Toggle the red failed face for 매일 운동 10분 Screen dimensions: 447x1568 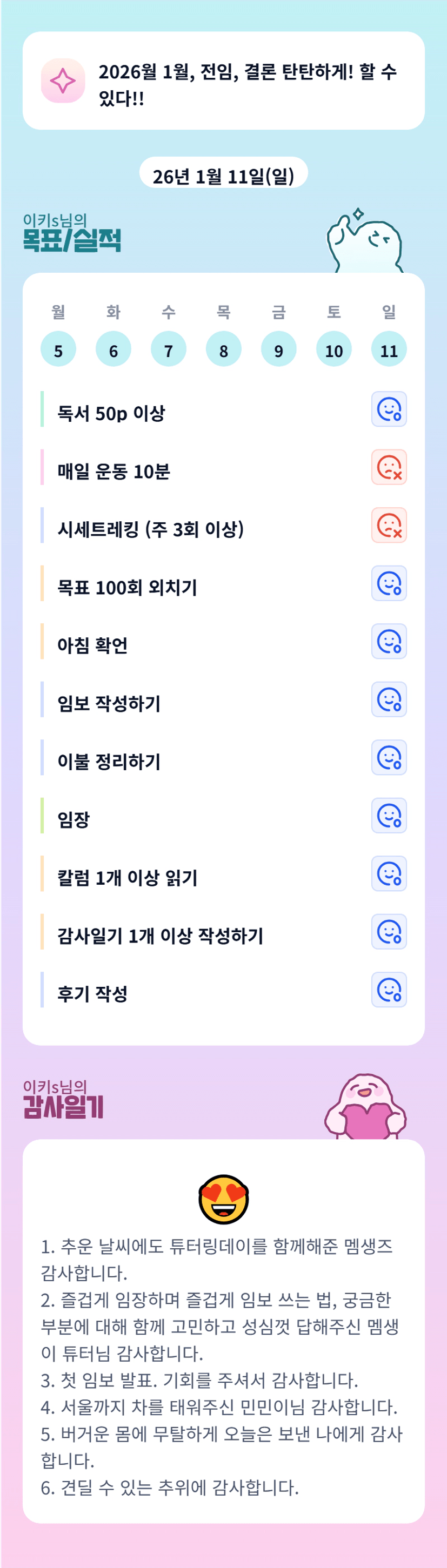pyautogui.click(x=389, y=467)
